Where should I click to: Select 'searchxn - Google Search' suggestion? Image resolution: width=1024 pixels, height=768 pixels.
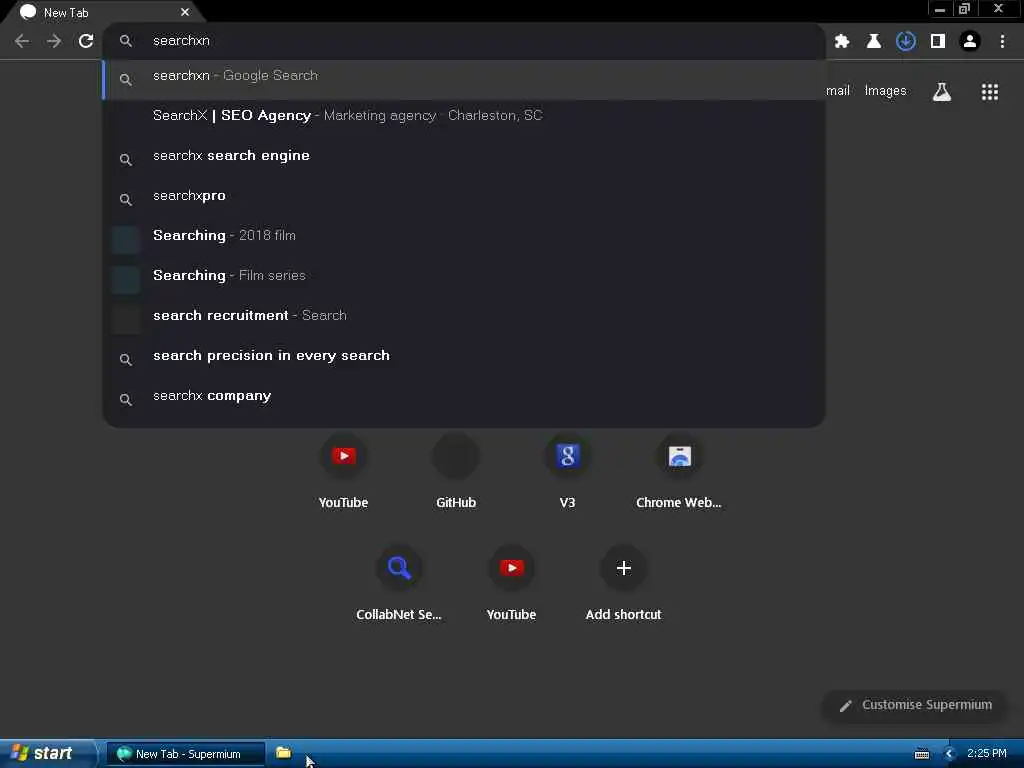464,79
